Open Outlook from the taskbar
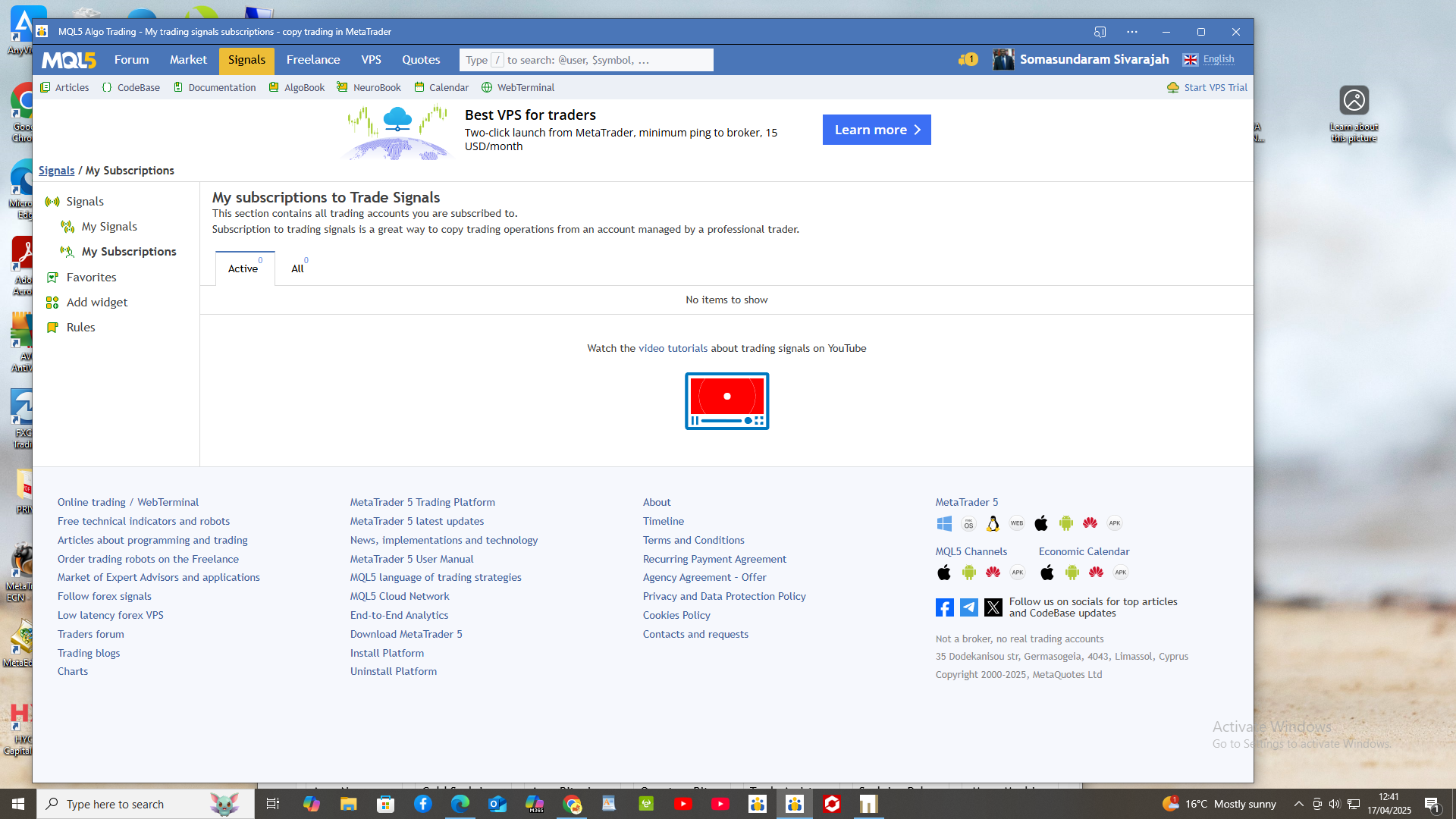Screen dimensions: 1456x819 tap(497, 804)
